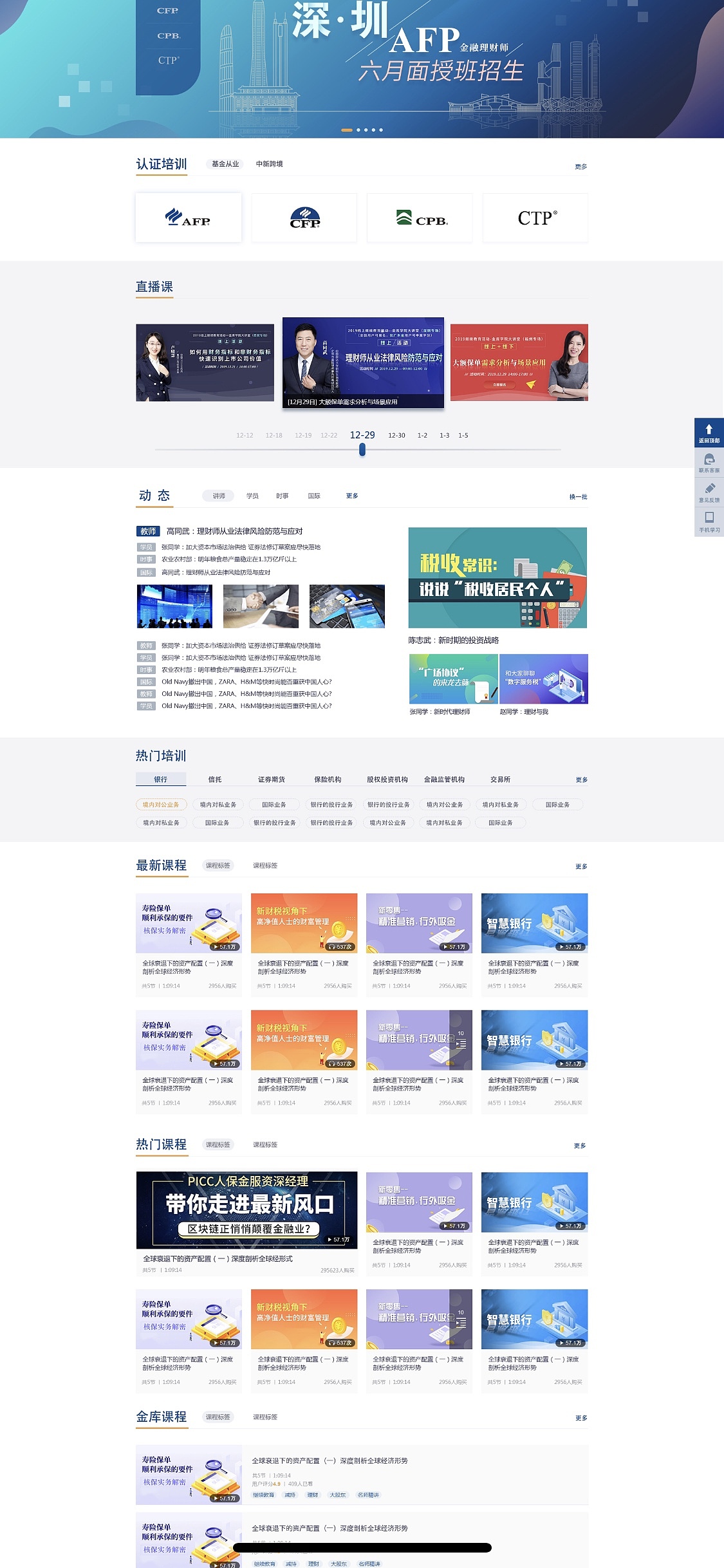Open first 新财税视角下 course card in 最新课程
This screenshot has width=724, height=1568.
click(304, 945)
